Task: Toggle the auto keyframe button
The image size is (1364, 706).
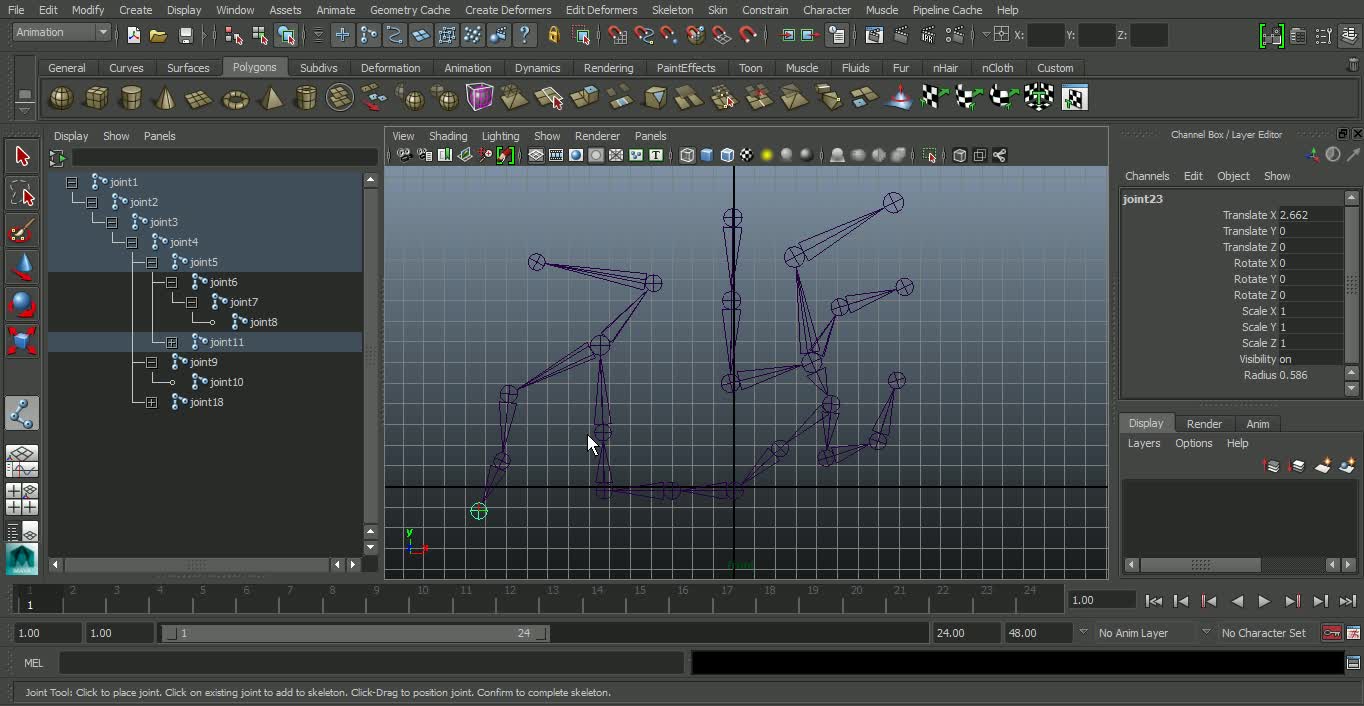Action: coord(1332,633)
